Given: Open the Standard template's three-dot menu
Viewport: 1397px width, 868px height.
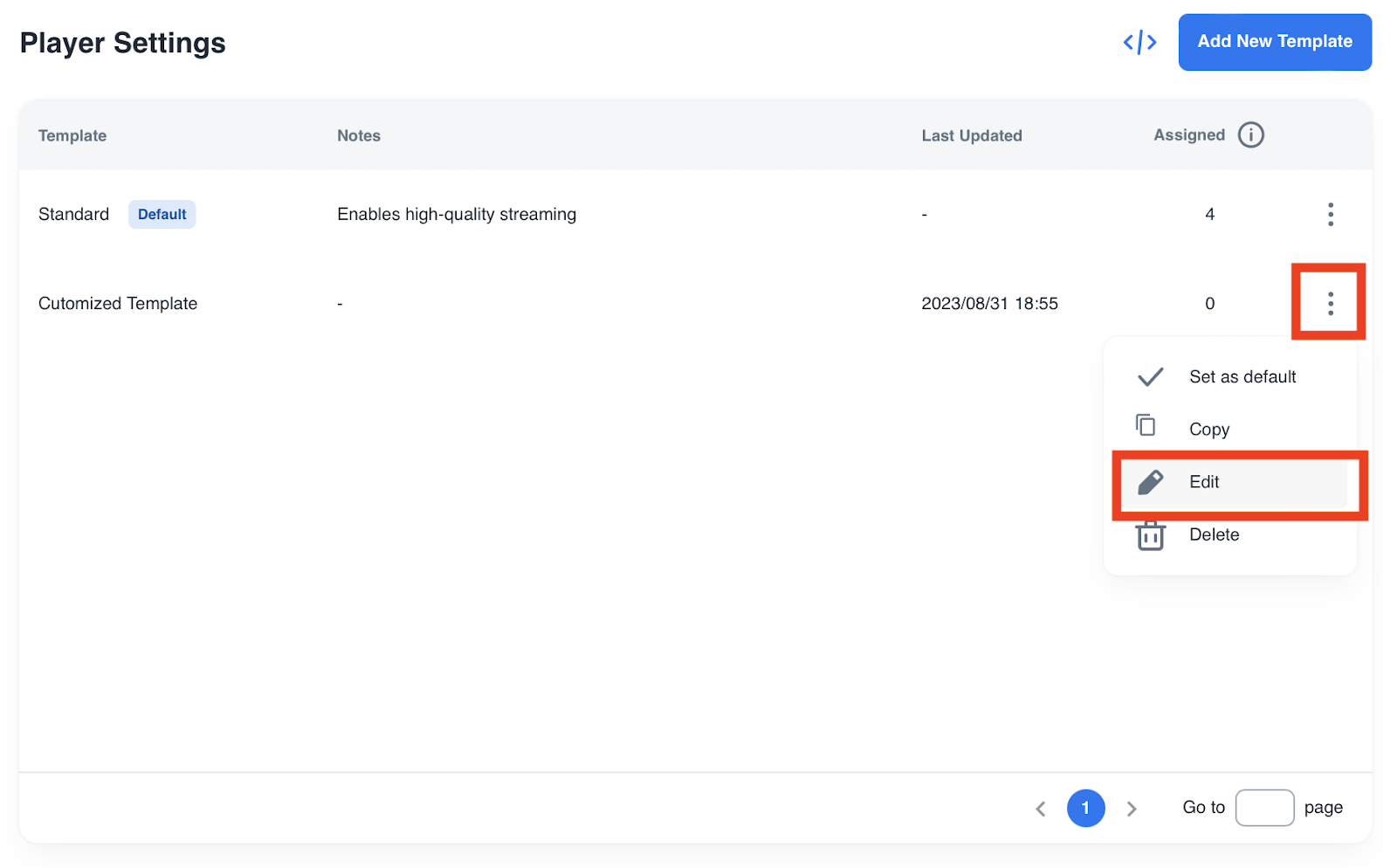Looking at the screenshot, I should (x=1330, y=214).
